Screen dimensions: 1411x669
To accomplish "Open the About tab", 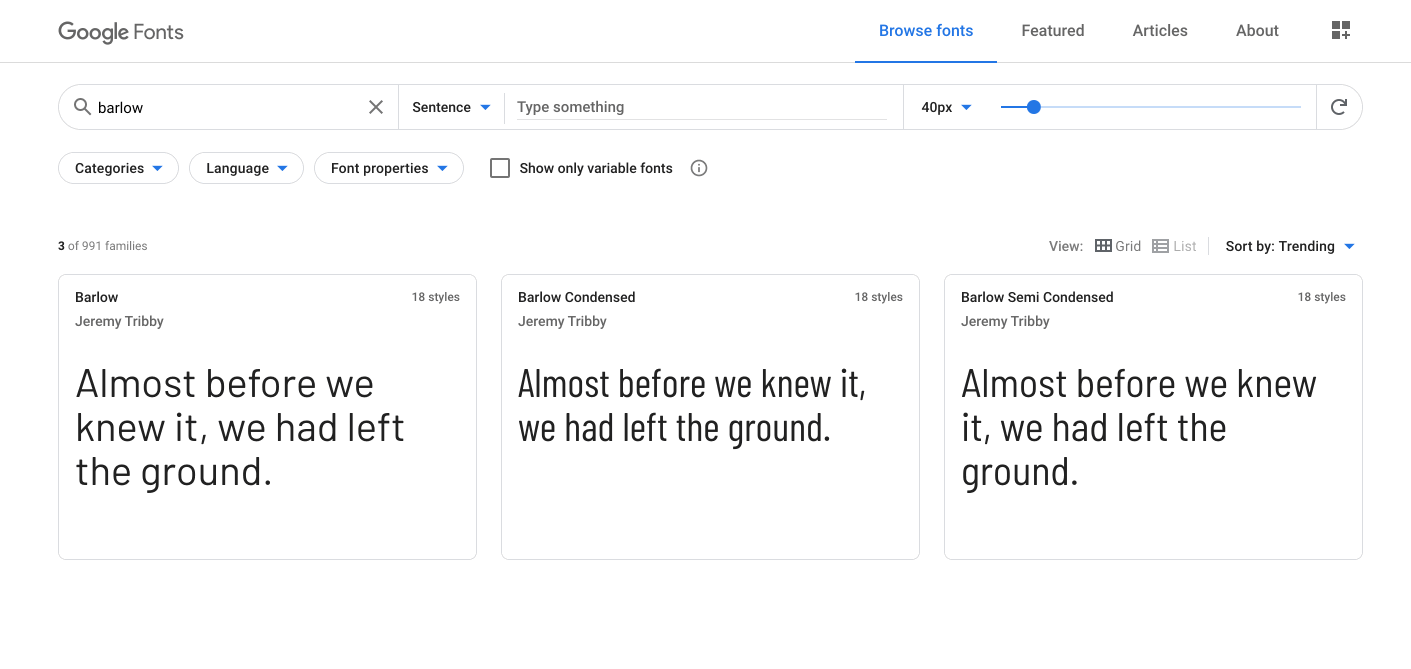I will coord(1257,31).
